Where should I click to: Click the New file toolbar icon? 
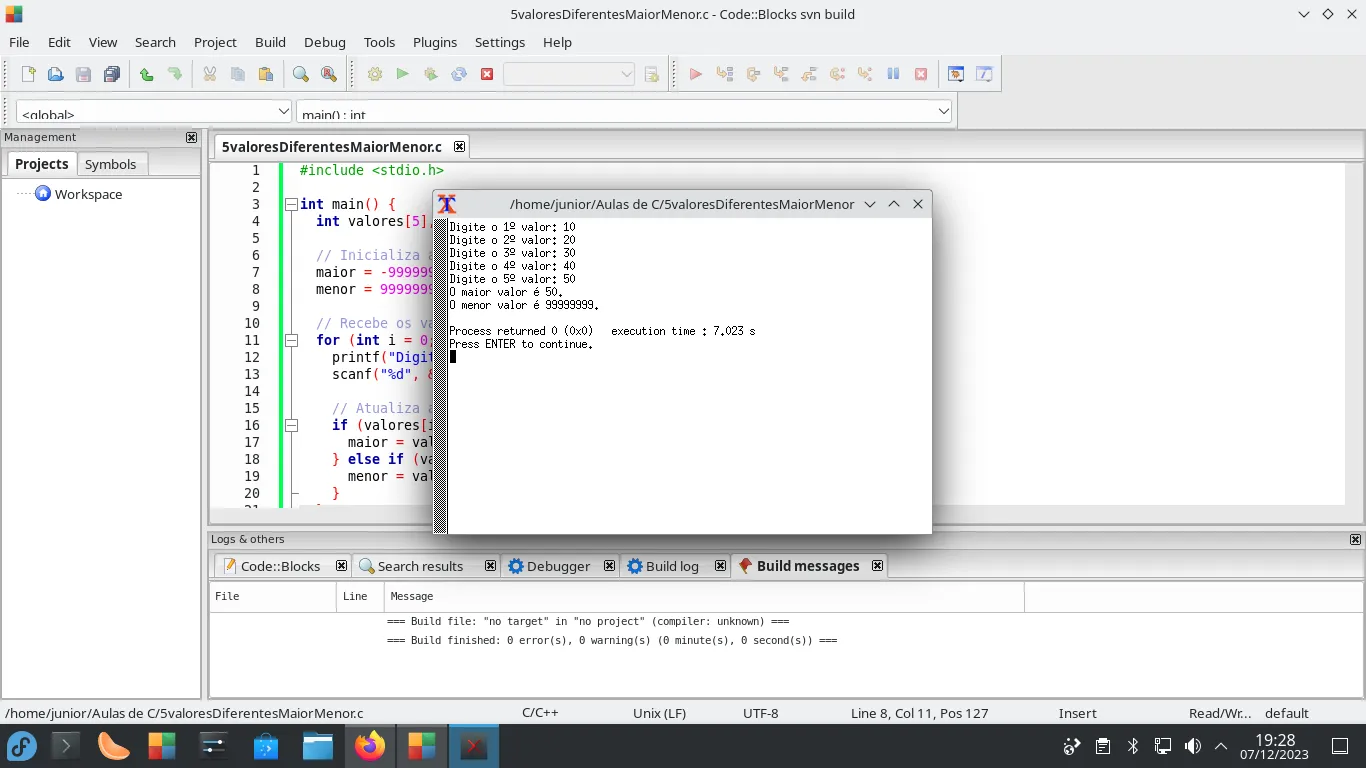[x=29, y=74]
